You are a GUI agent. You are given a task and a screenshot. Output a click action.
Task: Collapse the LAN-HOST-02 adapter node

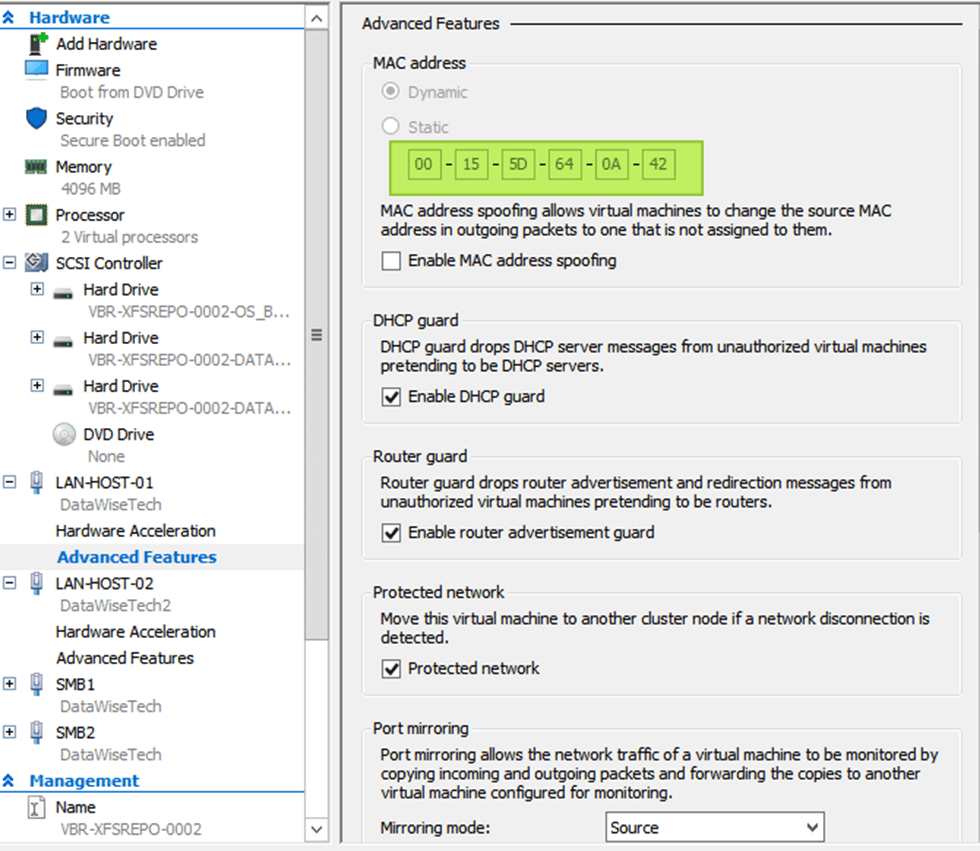coord(9,583)
